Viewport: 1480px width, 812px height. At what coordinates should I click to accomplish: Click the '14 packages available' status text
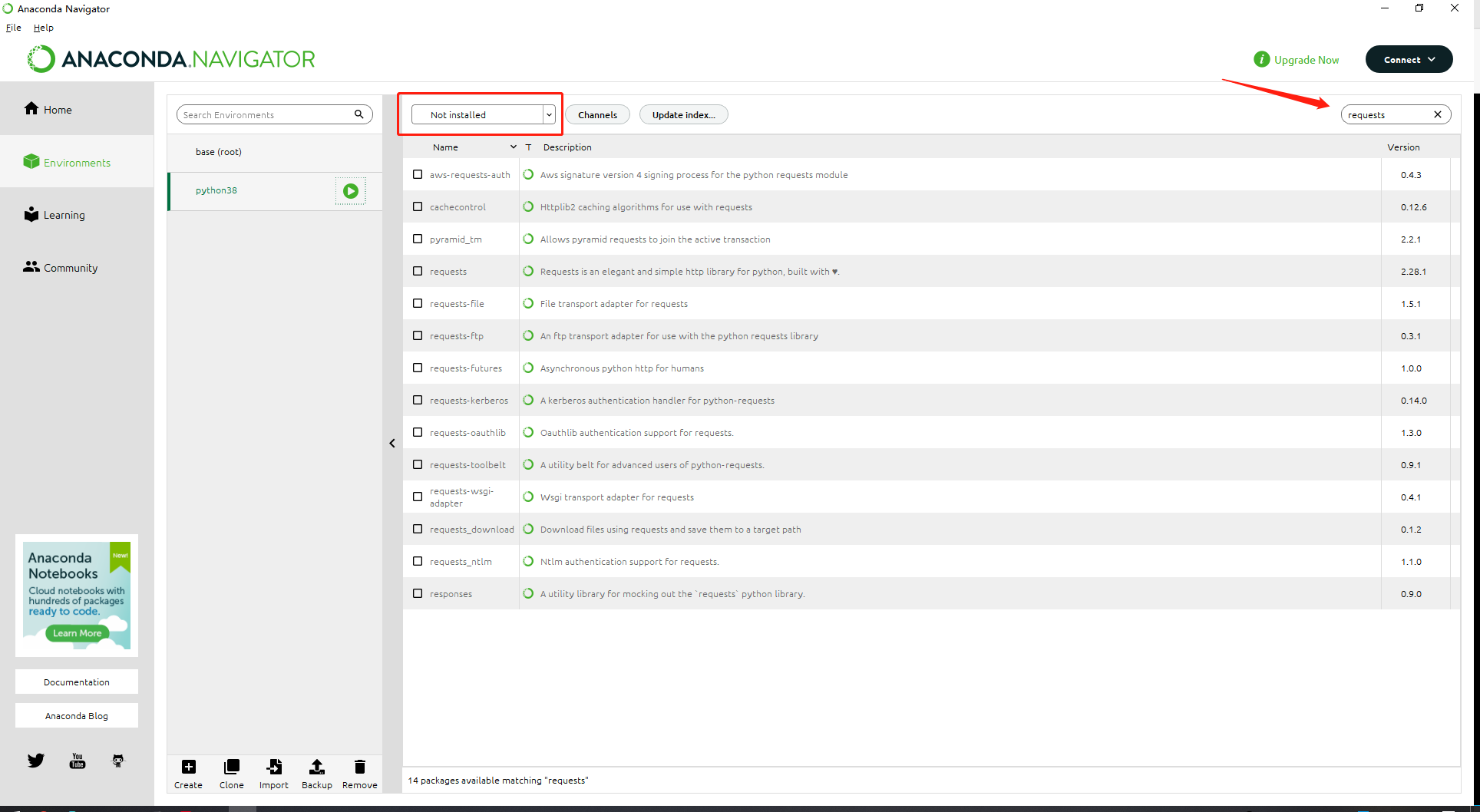click(x=498, y=781)
